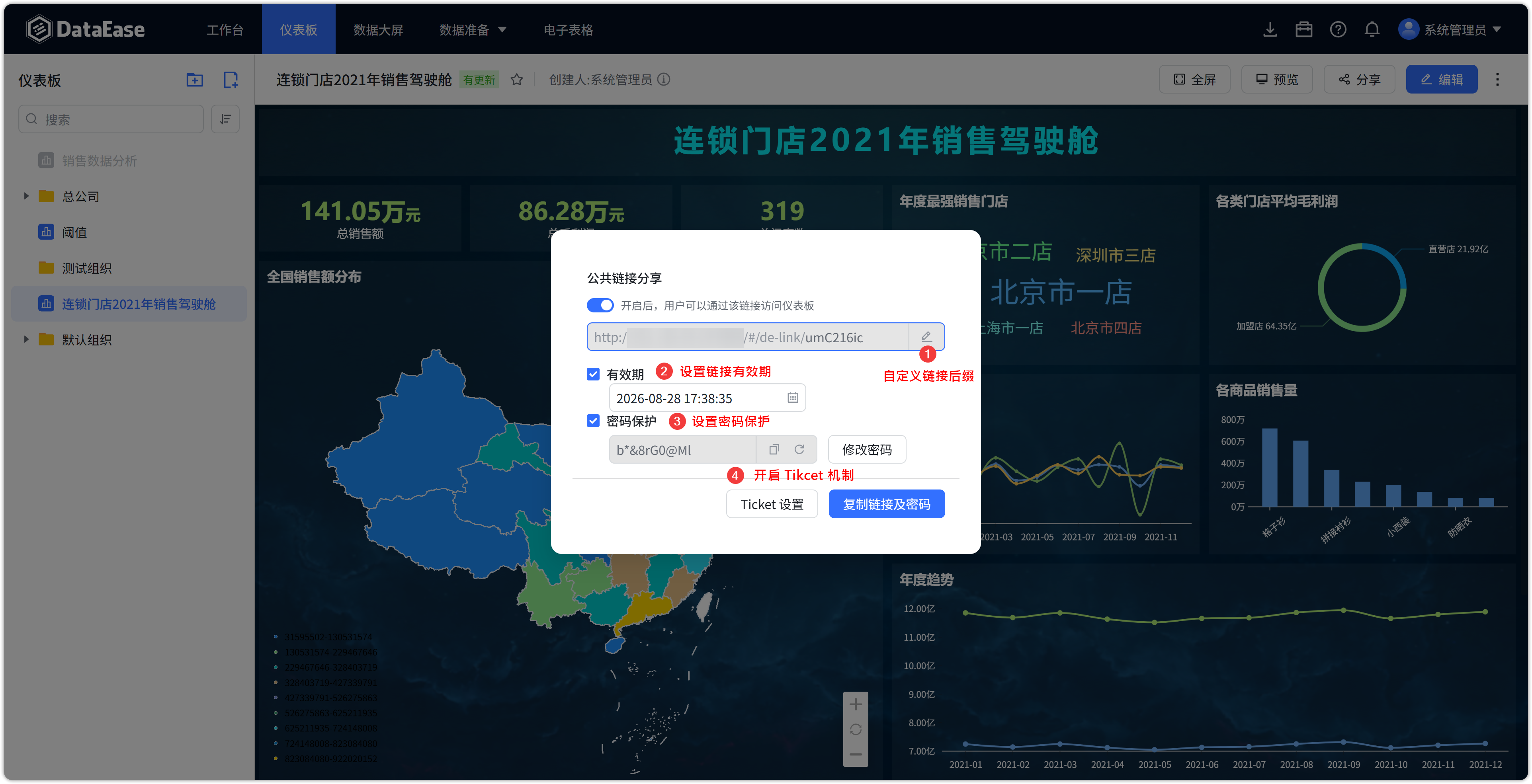This screenshot has width=1532, height=784.
Task: Click the 分享 button
Action: click(x=1360, y=80)
